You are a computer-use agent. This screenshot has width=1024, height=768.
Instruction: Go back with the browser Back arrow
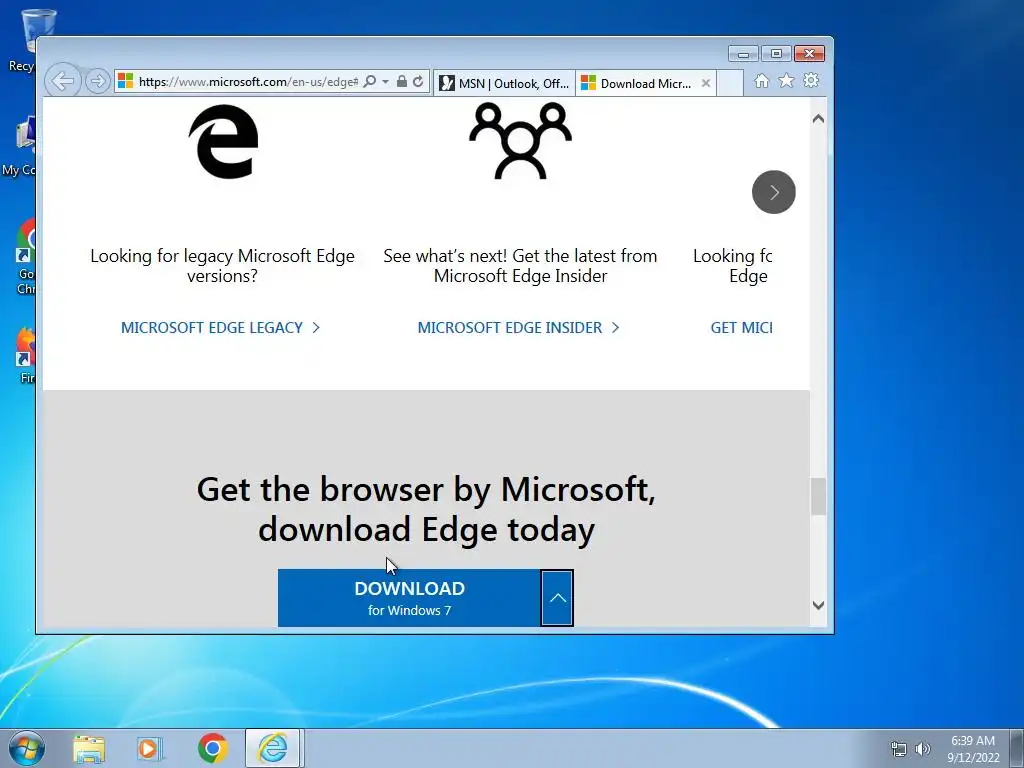tap(63, 82)
